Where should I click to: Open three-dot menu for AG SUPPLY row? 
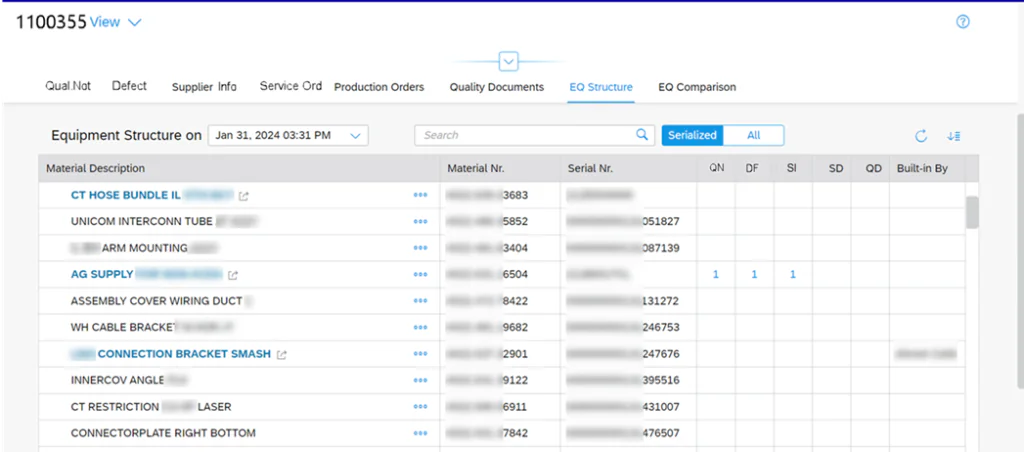pyautogui.click(x=421, y=274)
